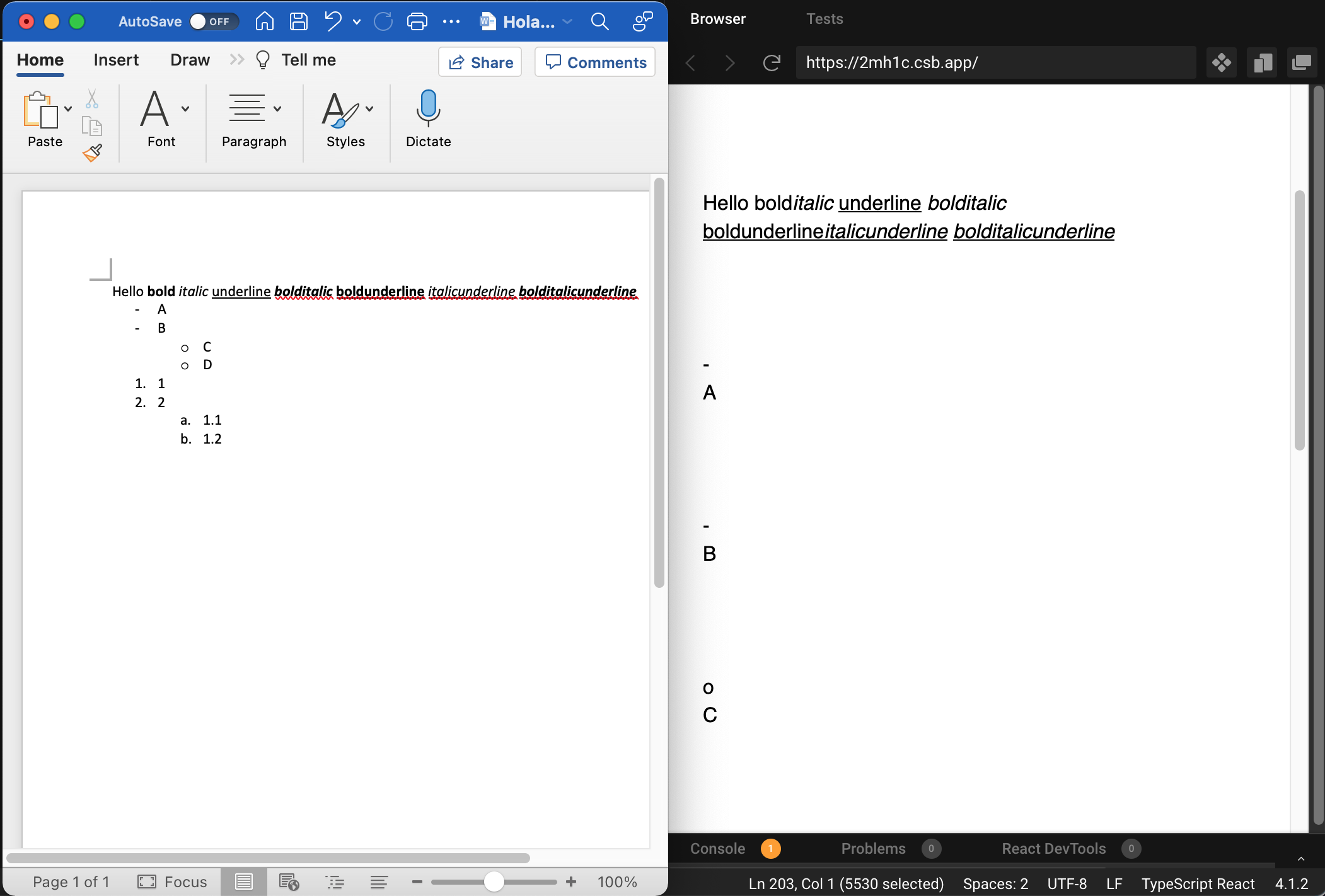Viewport: 1325px width, 896px height.
Task: Select the Dictate tool
Action: click(x=427, y=120)
